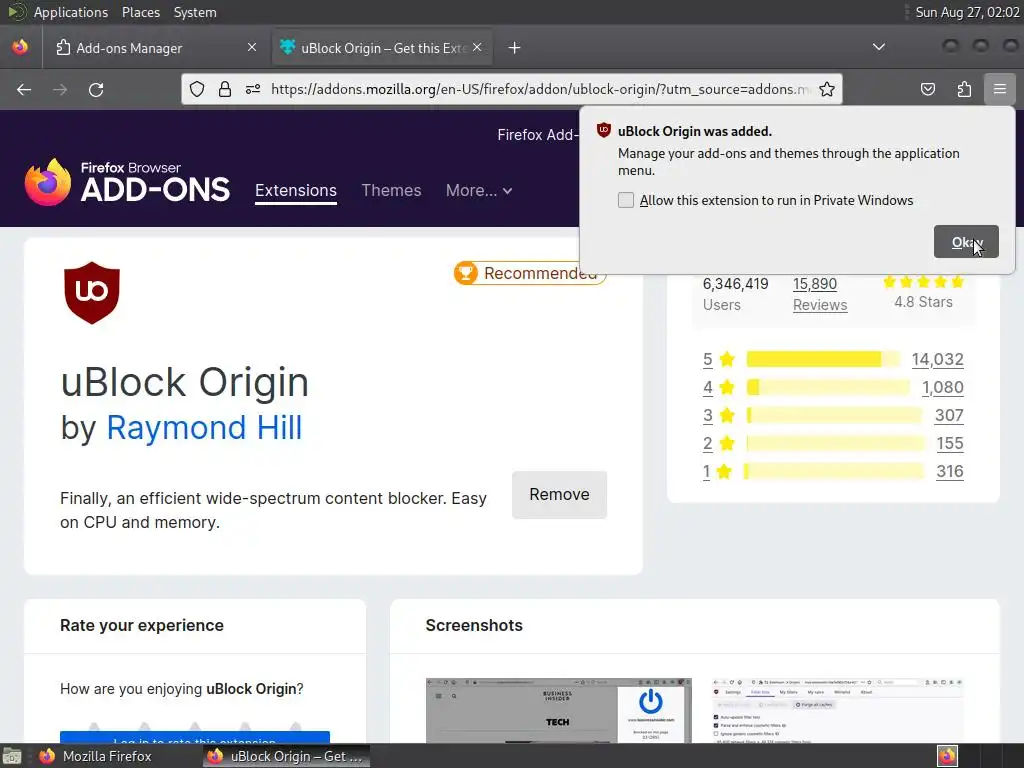Image resolution: width=1024 pixels, height=768 pixels.
Task: Click the Firefox Browser ADD-ONS logo
Action: point(127,182)
